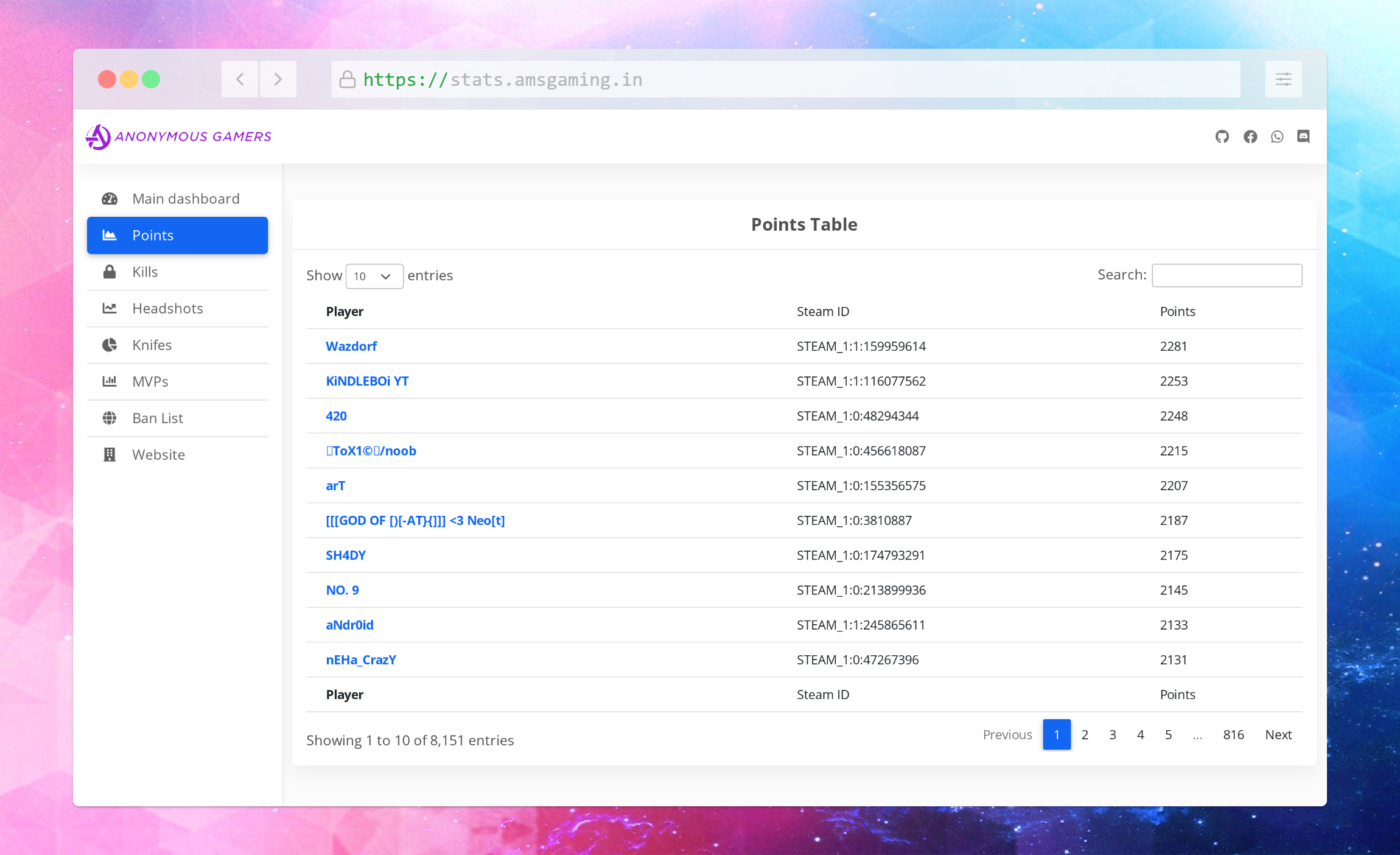
Task: Select Ban List from sidebar
Action: 158,418
